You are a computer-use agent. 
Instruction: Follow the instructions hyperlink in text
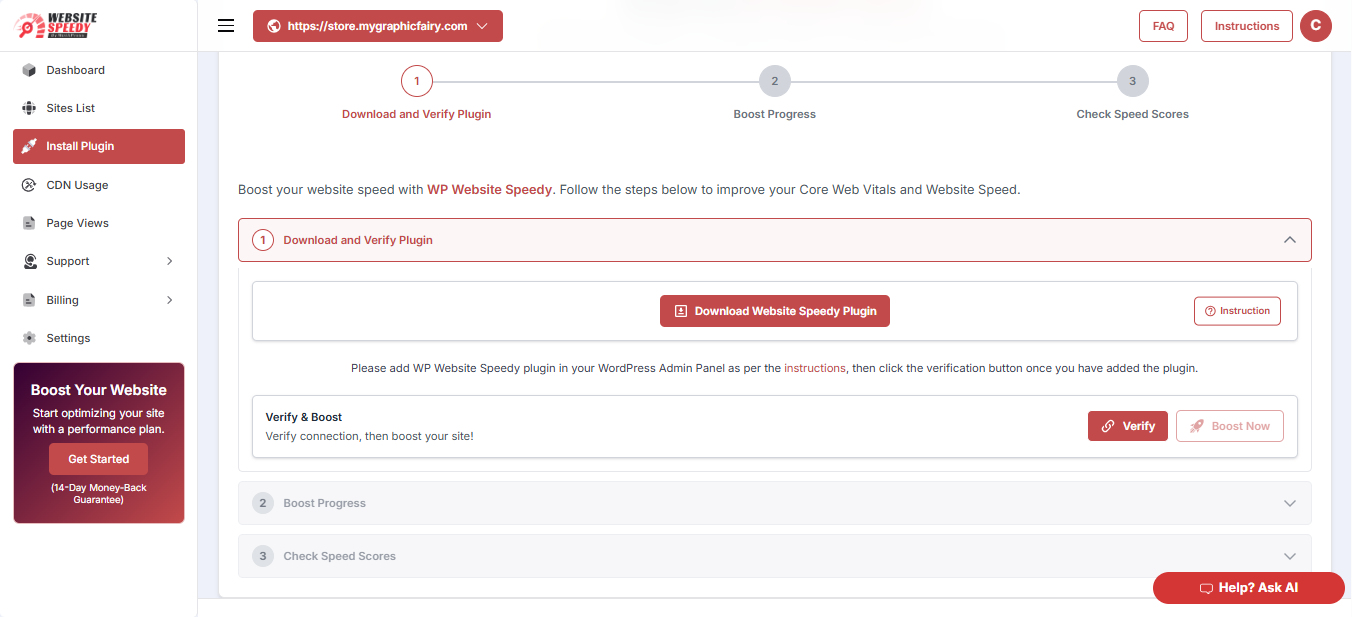click(815, 368)
